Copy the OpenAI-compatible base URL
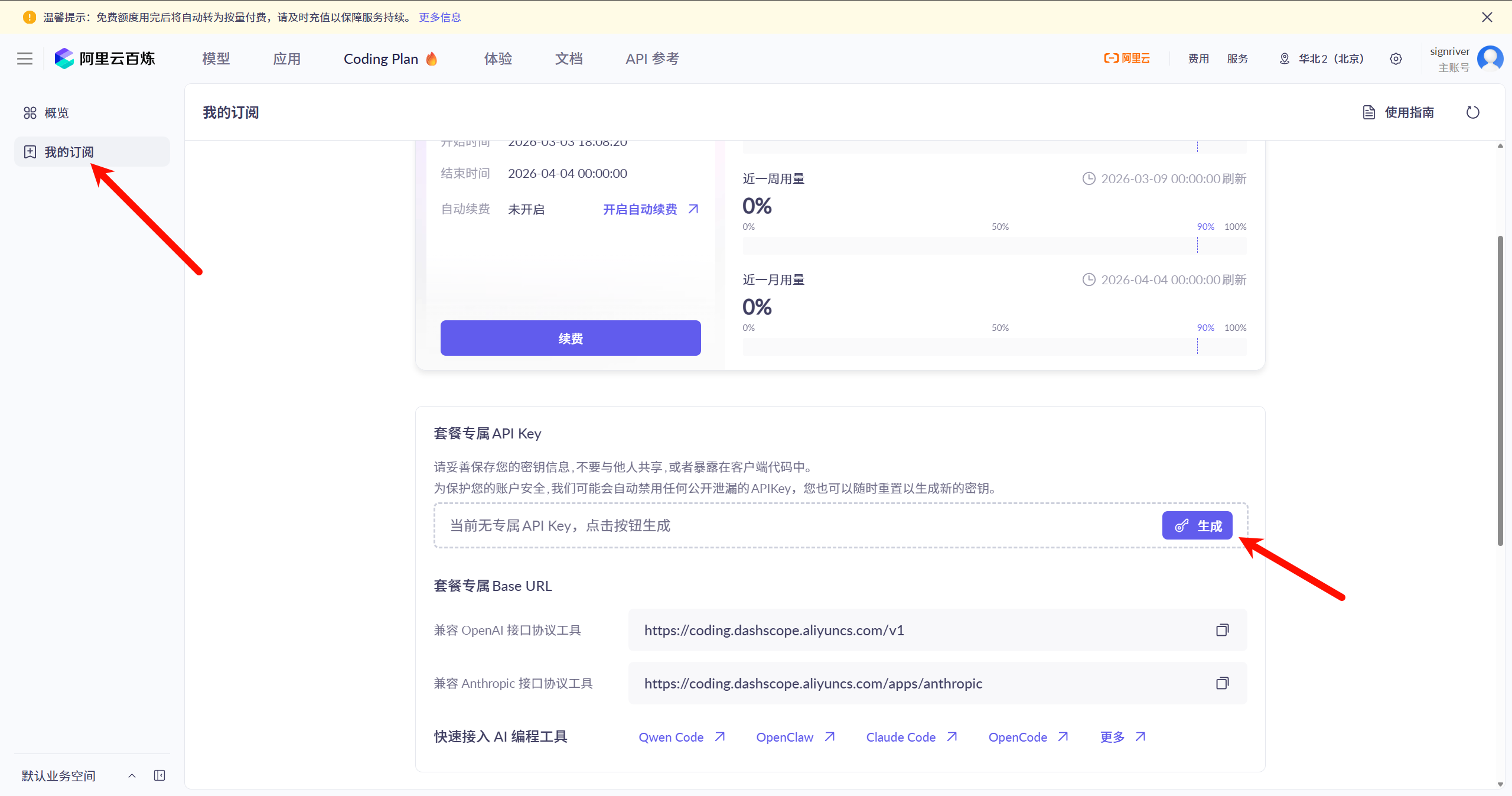Screen dimensions: 1512x796 tap(1222, 630)
